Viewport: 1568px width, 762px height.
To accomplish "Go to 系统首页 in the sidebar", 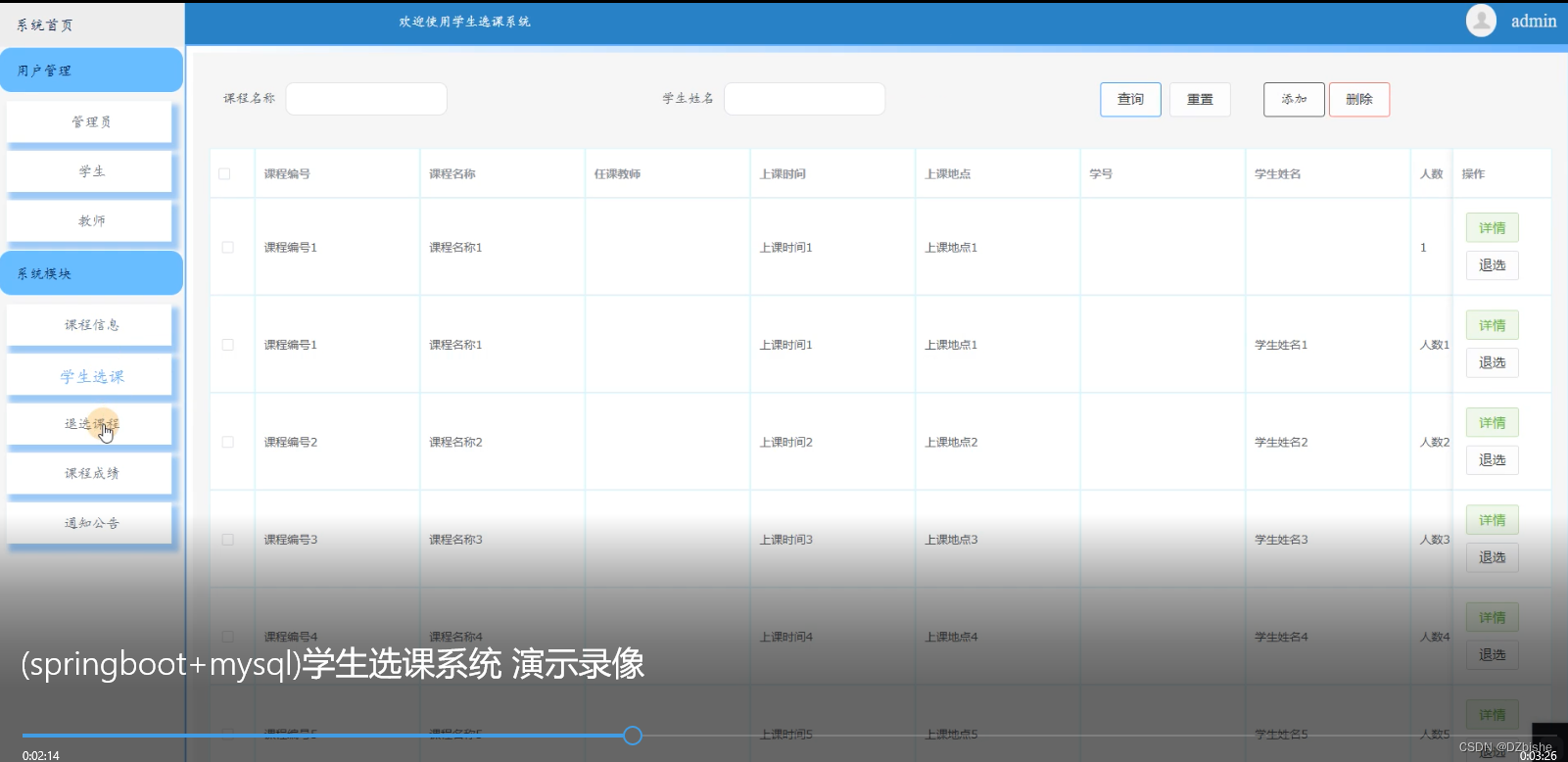I will [x=44, y=25].
